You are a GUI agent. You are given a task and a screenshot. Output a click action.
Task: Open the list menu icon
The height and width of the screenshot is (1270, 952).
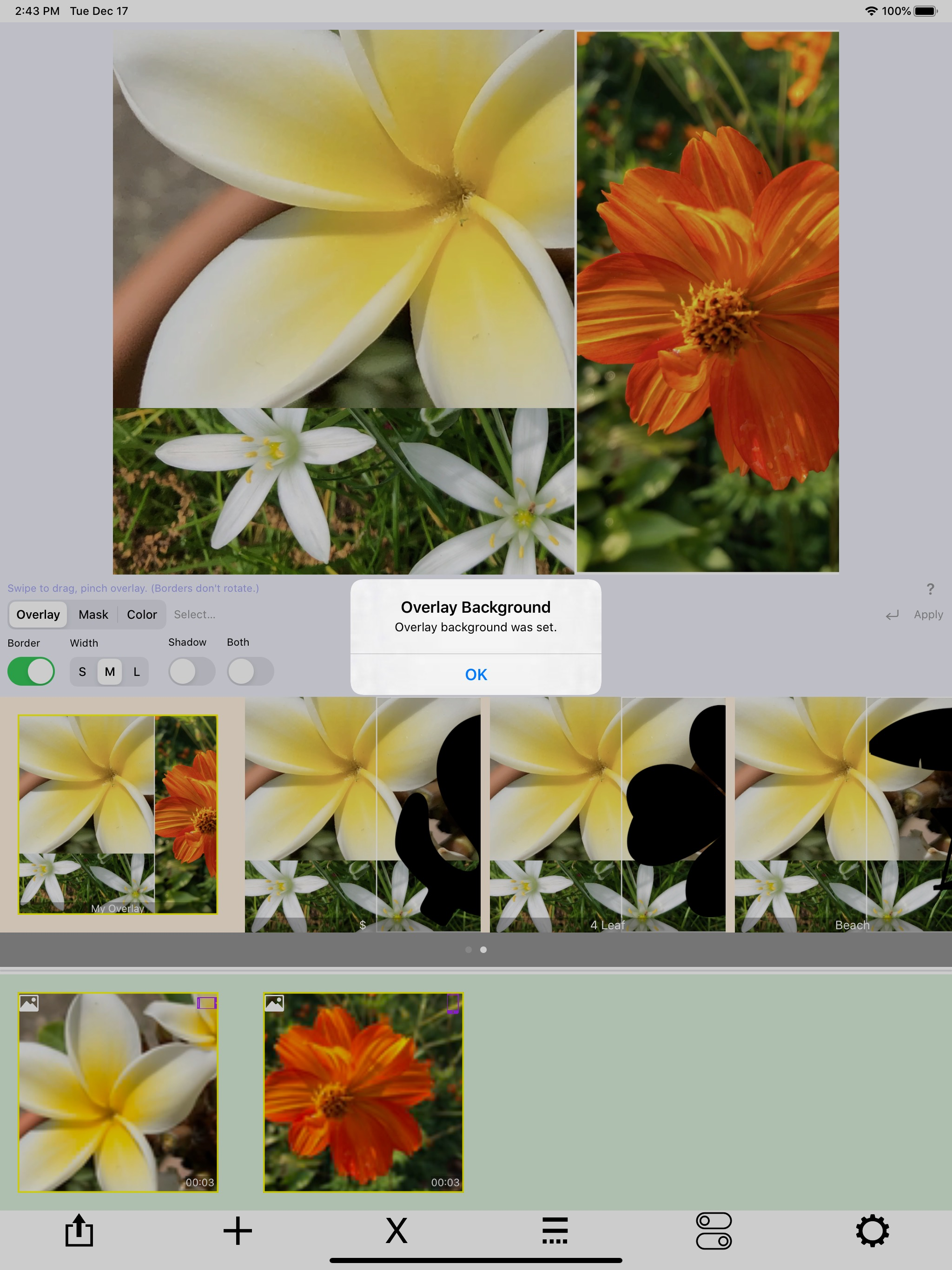coord(555,1230)
